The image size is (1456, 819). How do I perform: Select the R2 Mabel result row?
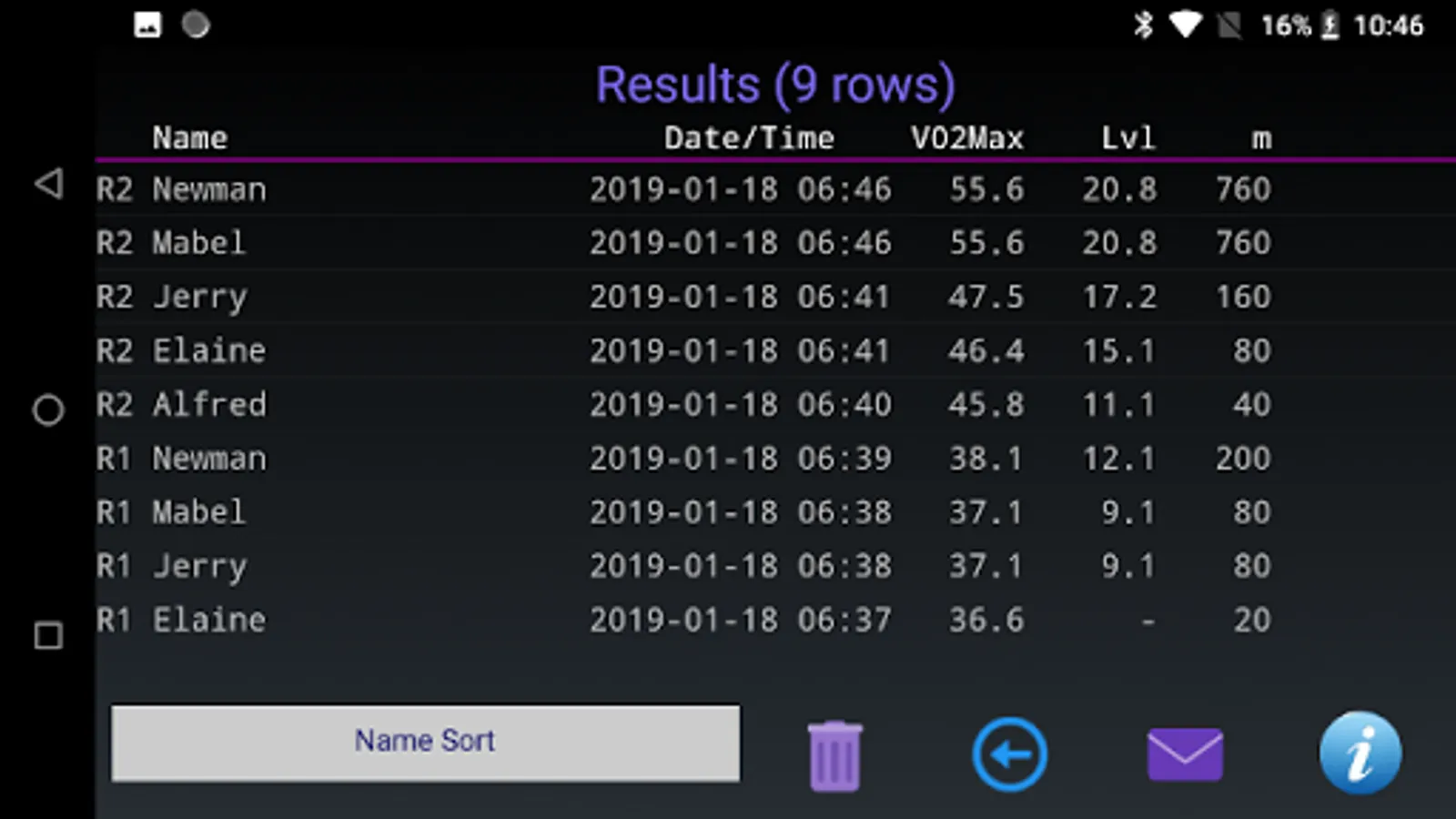pos(682,243)
